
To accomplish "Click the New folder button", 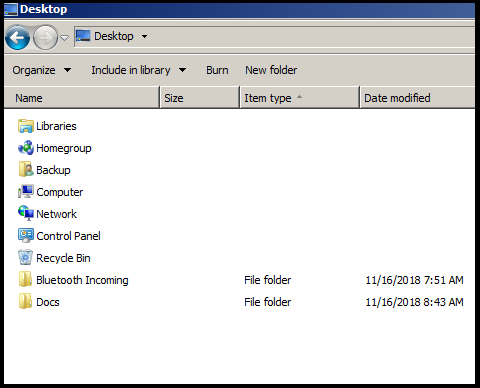I will pos(271,70).
